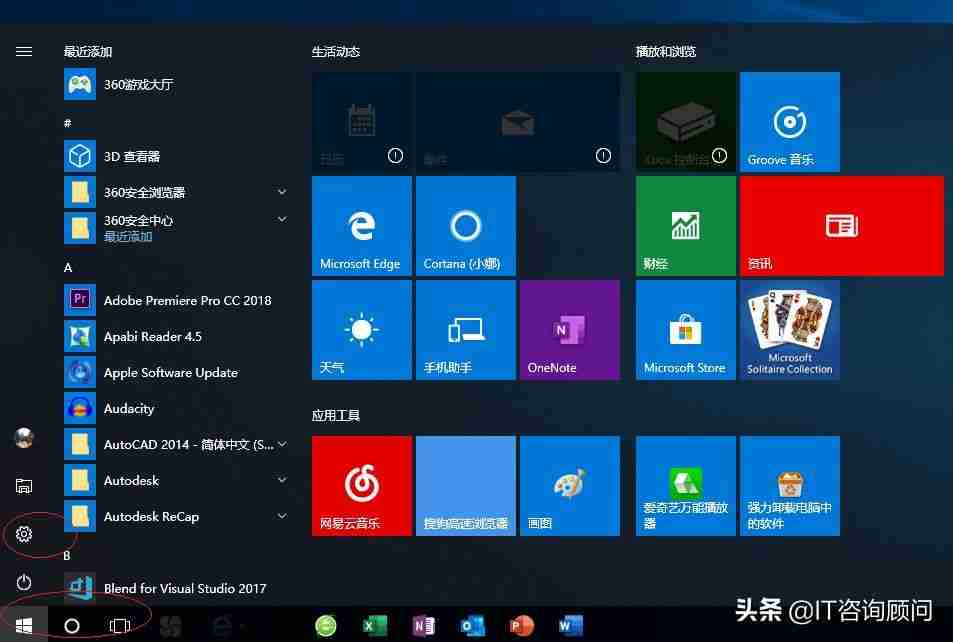Image resolution: width=953 pixels, height=642 pixels.
Task: Open the 爱奇艺万能播放器 tile
Action: (x=686, y=485)
